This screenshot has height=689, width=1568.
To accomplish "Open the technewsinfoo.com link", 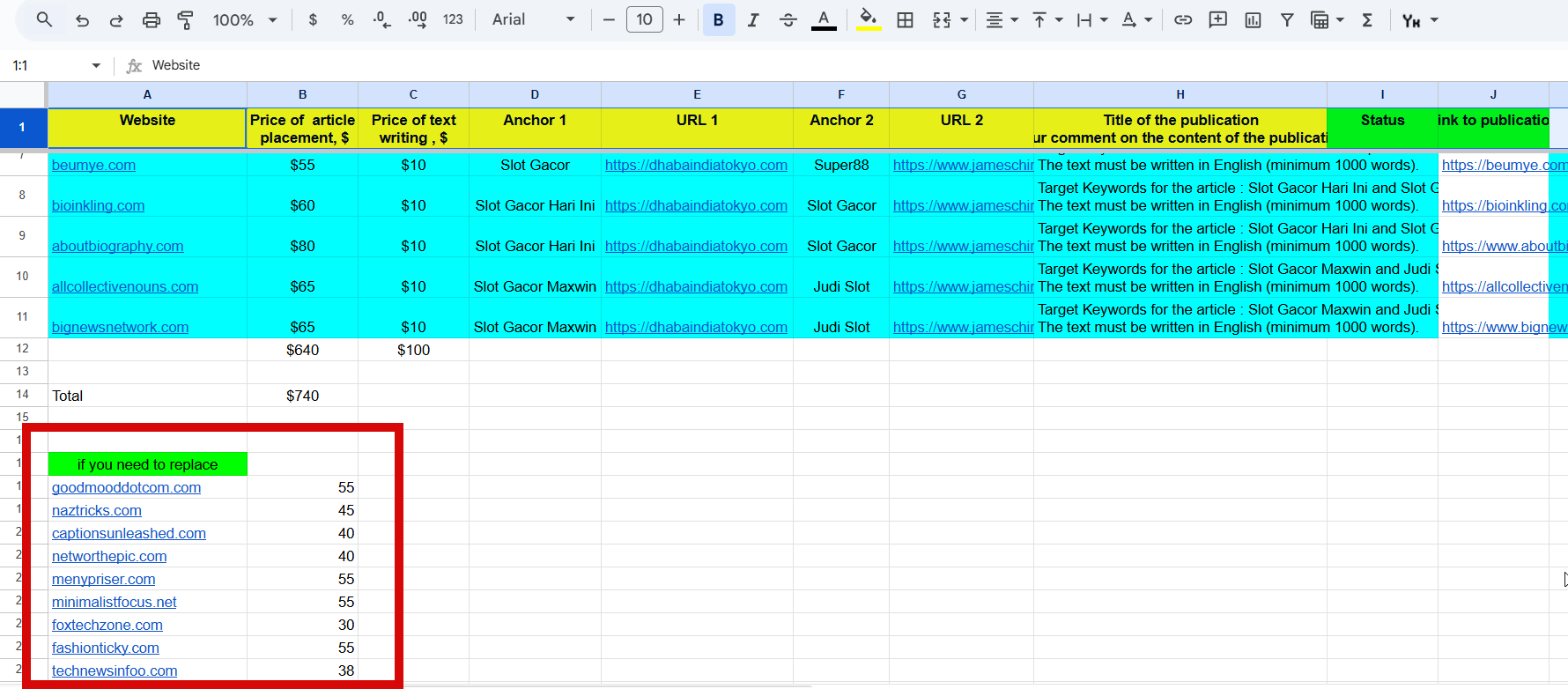I will point(115,670).
